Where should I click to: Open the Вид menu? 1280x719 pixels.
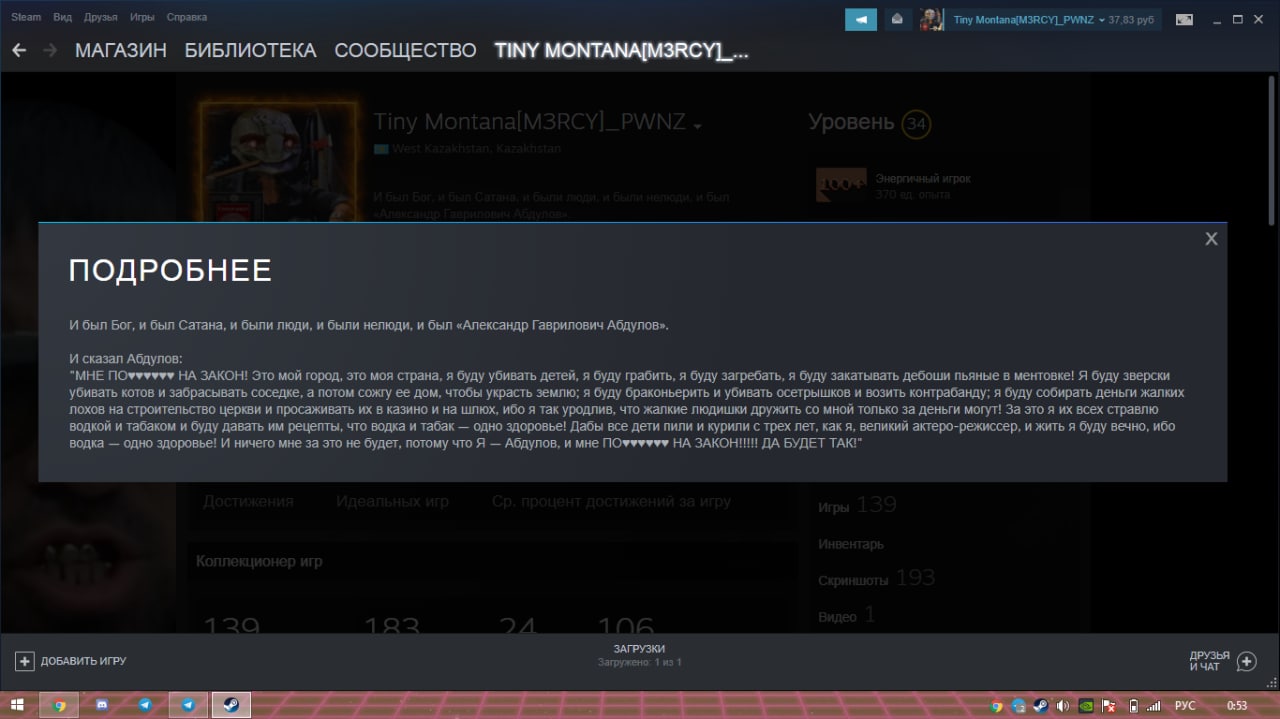coord(62,17)
